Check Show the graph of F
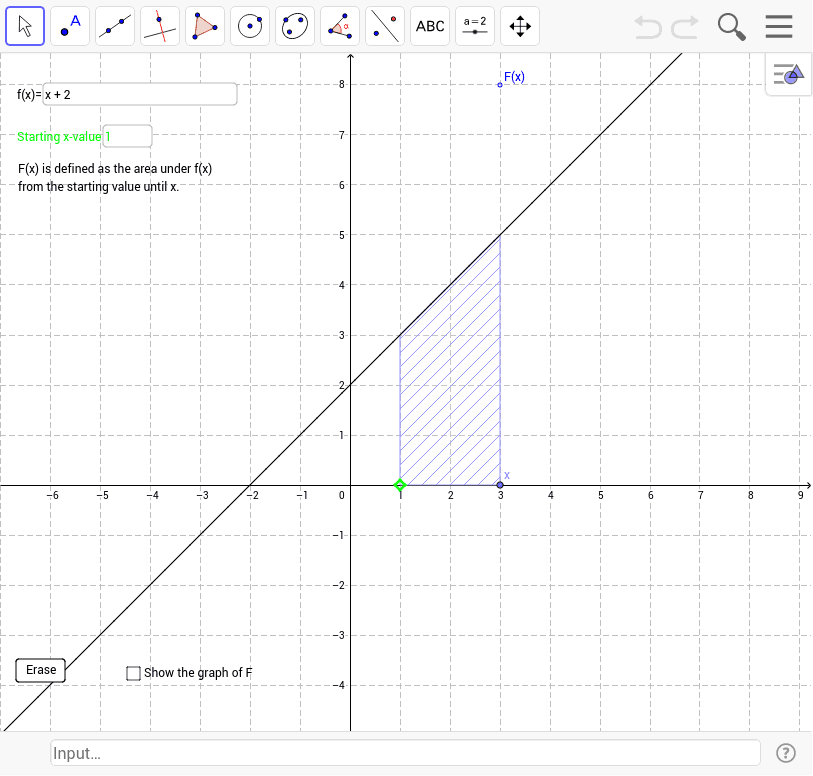 (133, 673)
